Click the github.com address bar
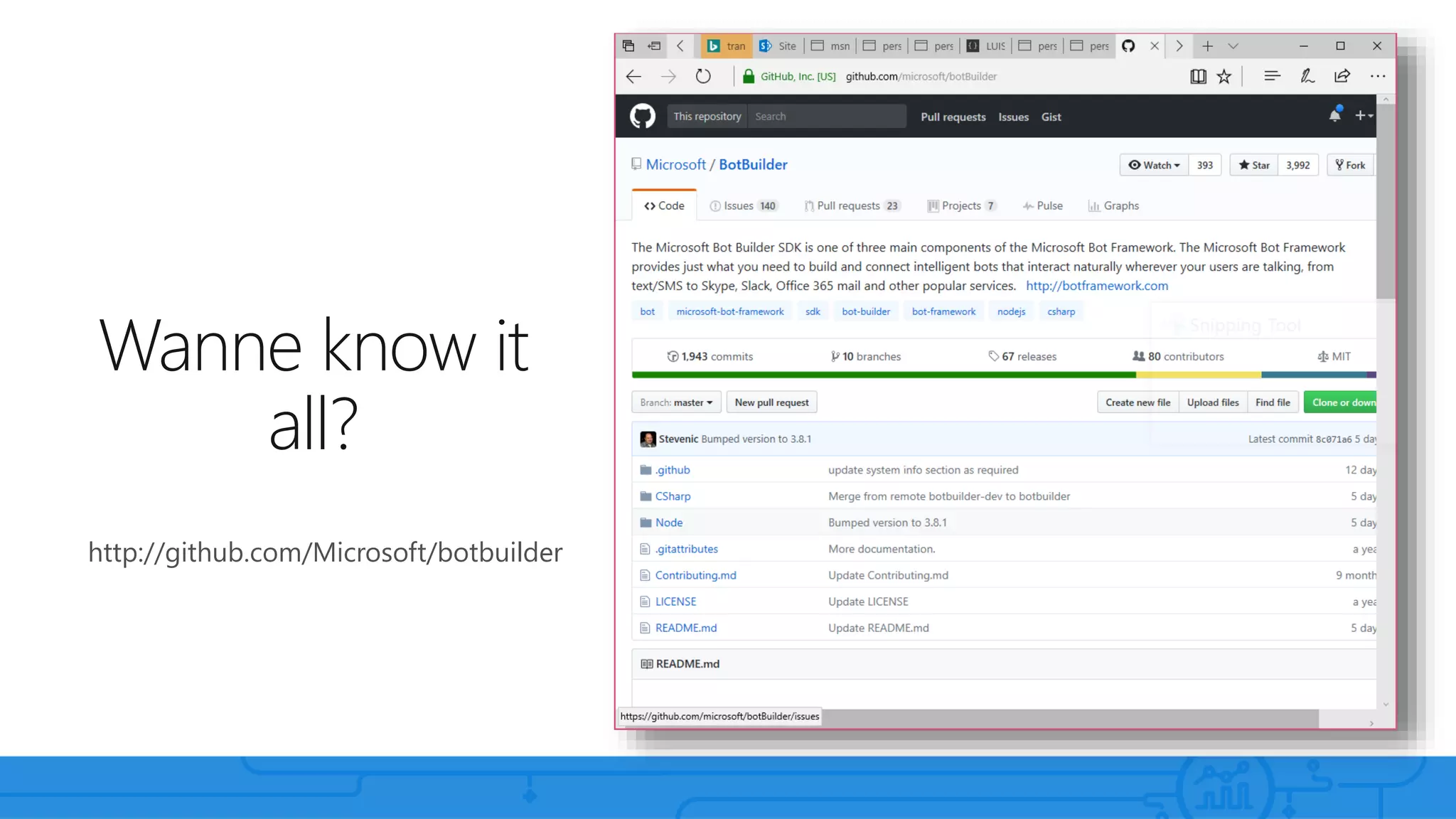 click(921, 76)
